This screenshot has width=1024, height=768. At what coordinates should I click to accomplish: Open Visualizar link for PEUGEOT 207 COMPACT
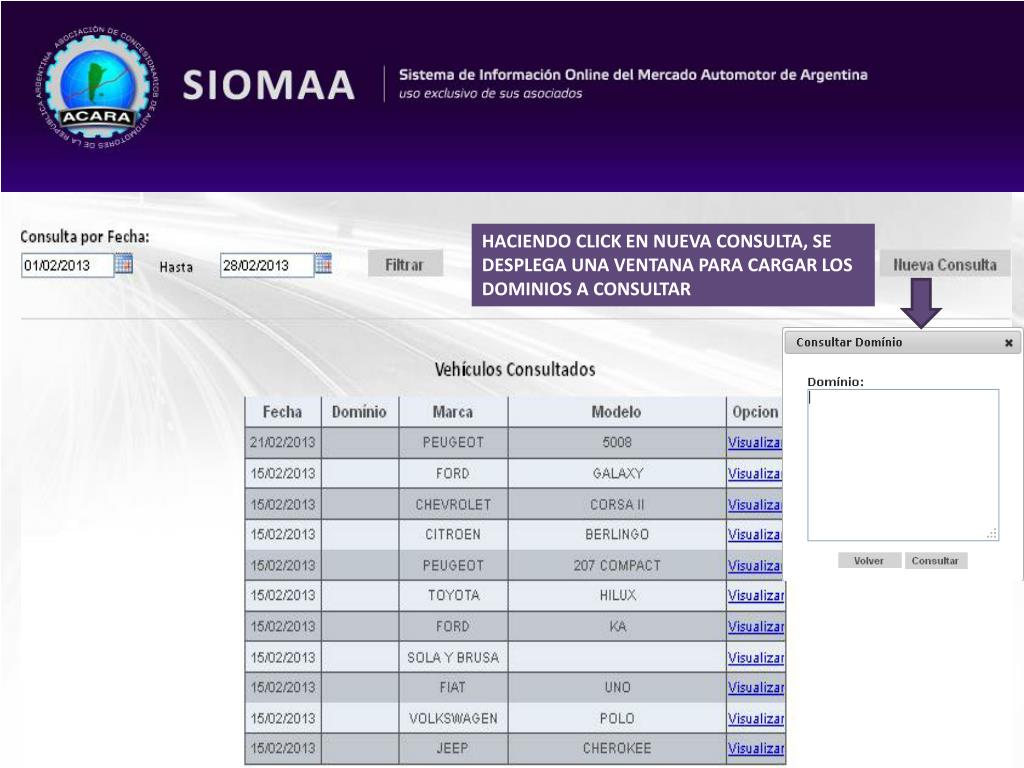[754, 566]
